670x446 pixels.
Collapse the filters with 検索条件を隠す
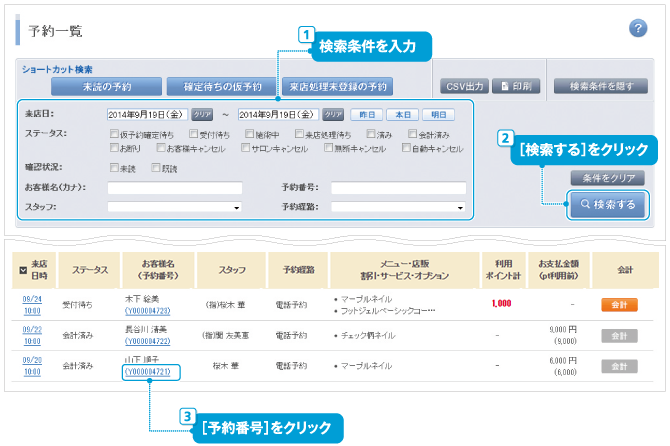[600, 86]
